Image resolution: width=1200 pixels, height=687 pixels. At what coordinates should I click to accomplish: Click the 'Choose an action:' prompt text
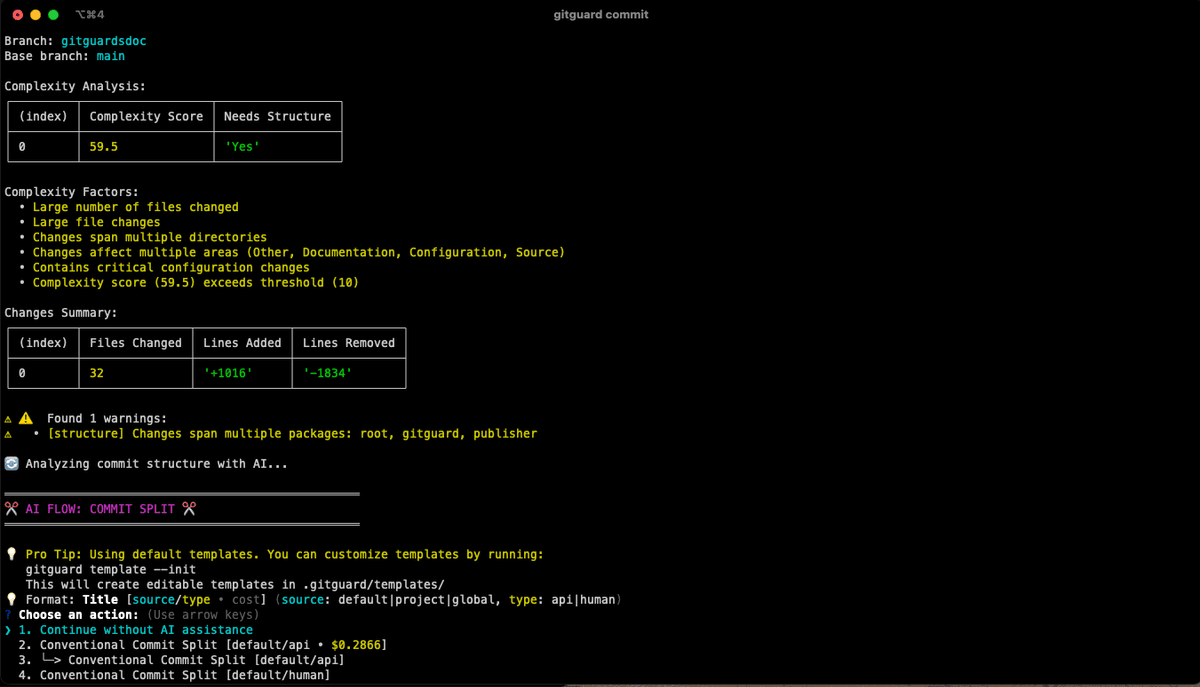tap(79, 615)
